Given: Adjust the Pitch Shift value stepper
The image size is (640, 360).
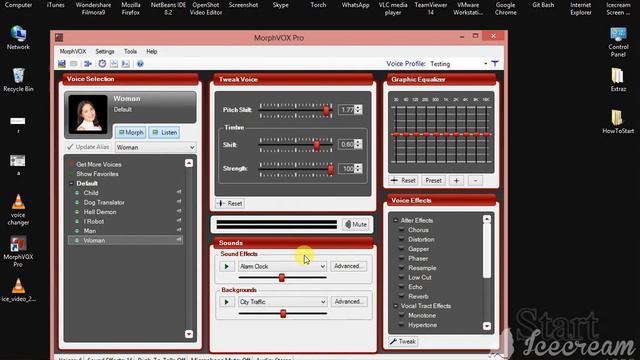Looking at the screenshot, I should (358, 110).
